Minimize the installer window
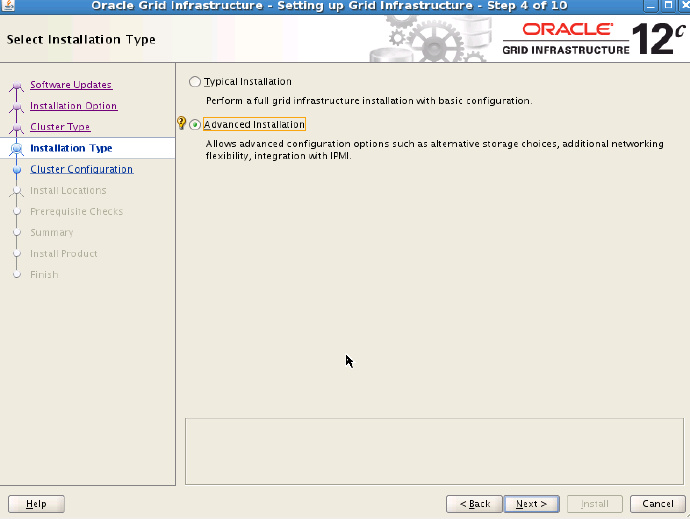 pos(650,6)
